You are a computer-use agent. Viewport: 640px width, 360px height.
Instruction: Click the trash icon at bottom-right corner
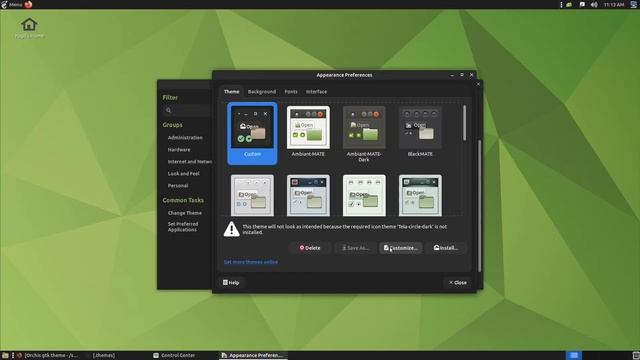click(x=636, y=356)
